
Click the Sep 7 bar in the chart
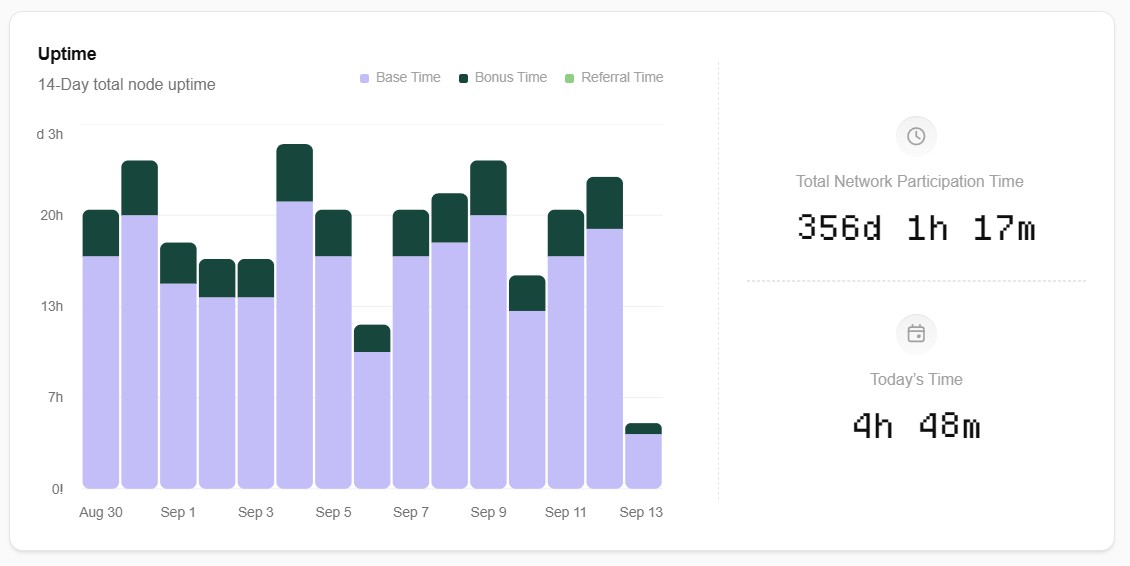pos(411,349)
